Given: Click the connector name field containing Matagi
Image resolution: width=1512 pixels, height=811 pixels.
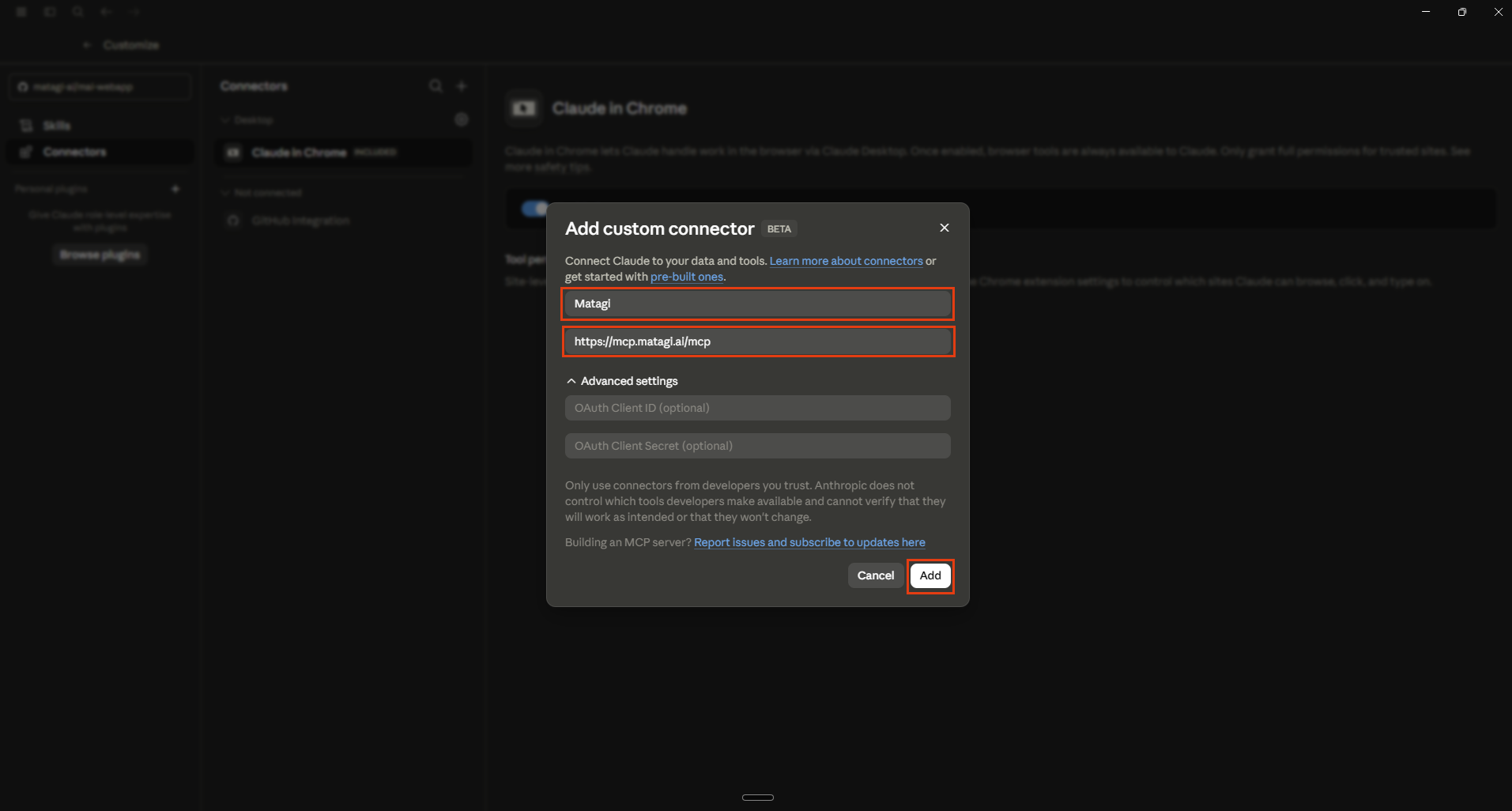Looking at the screenshot, I should tap(757, 304).
